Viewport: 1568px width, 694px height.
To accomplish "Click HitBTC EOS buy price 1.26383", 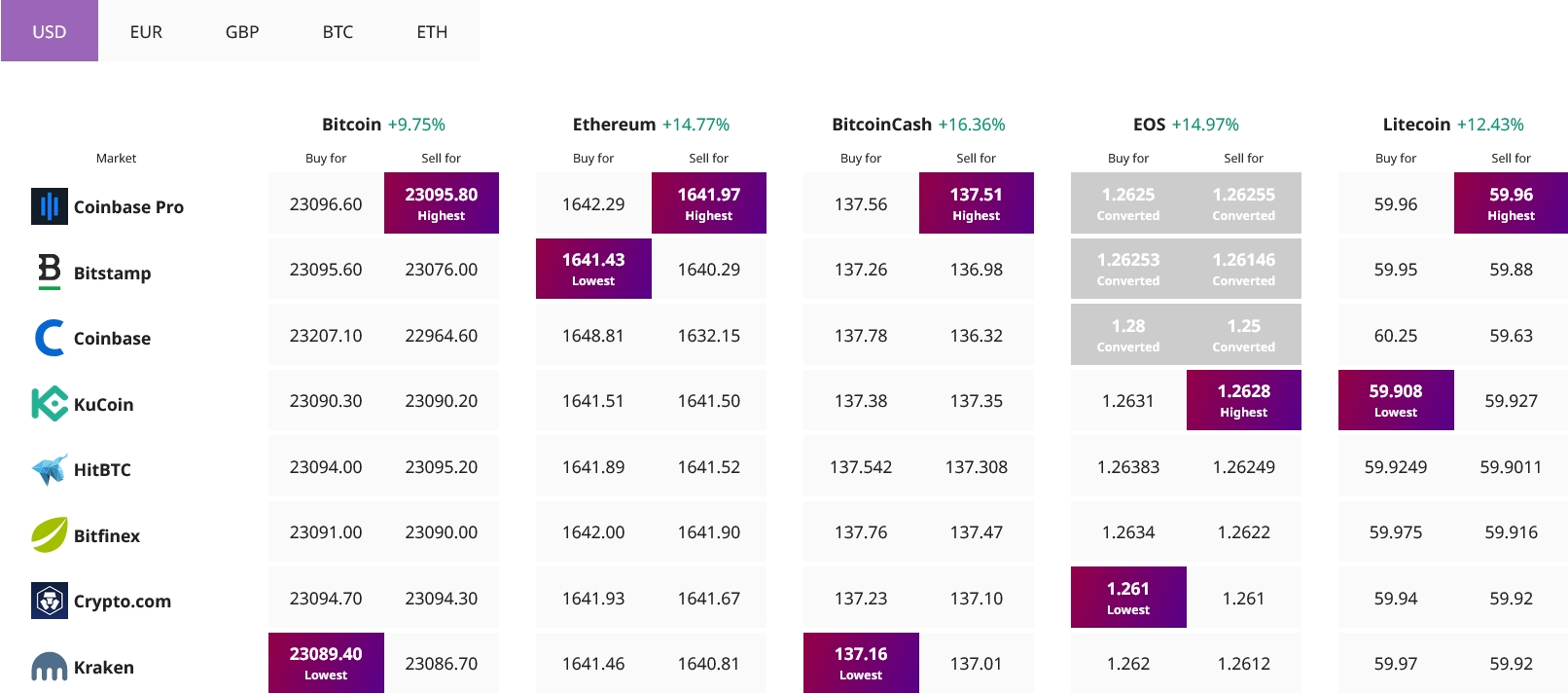I will click(x=1128, y=466).
